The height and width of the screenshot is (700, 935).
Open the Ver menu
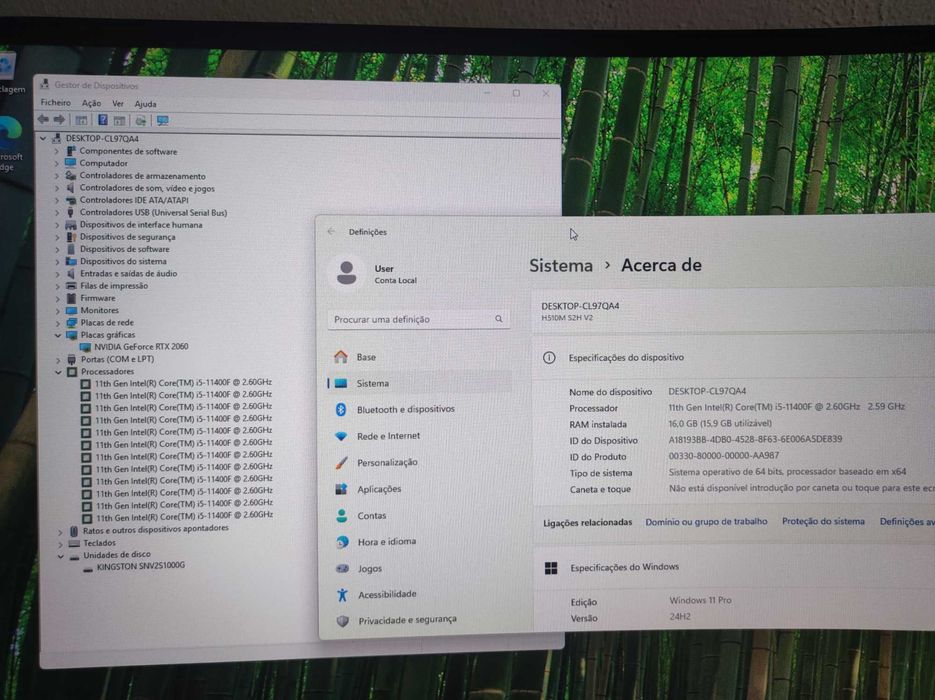pos(117,104)
